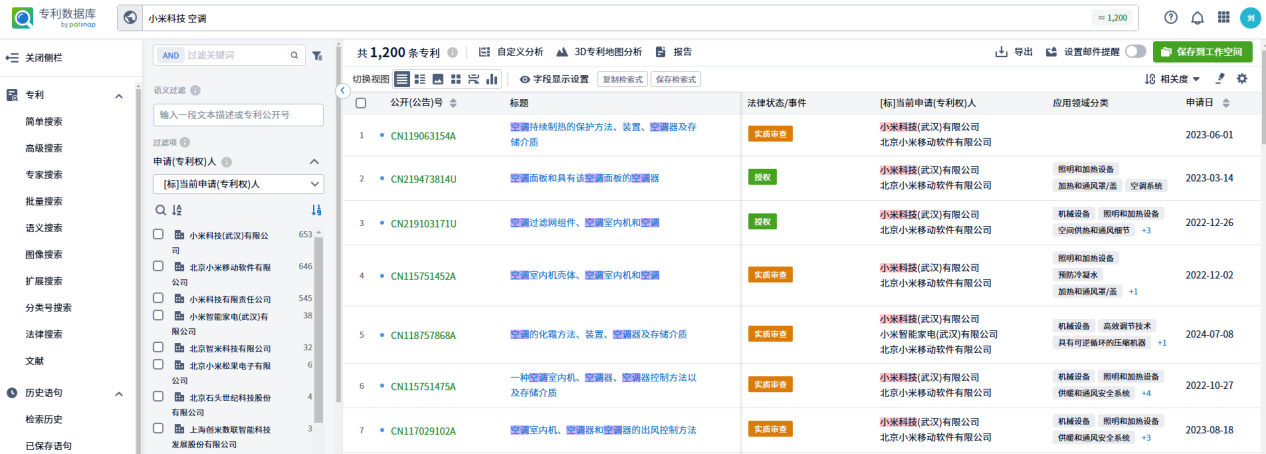Switch to the chart view icon
Image resolution: width=1266 pixels, height=454 pixels.
(492, 79)
